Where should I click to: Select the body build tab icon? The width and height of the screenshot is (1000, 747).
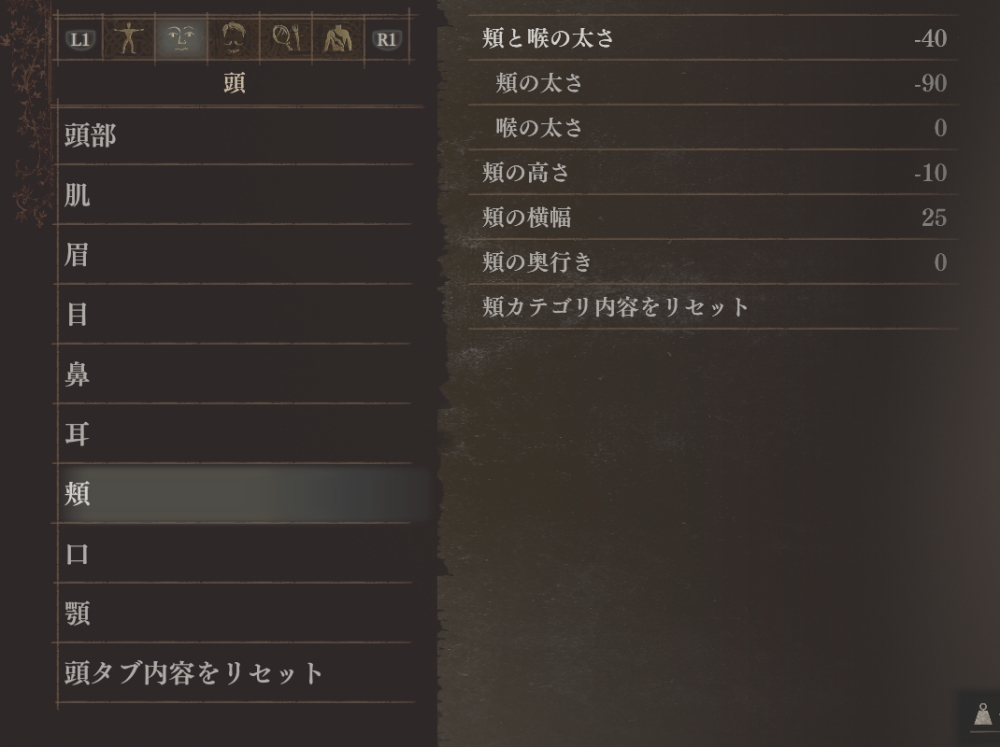[128, 39]
